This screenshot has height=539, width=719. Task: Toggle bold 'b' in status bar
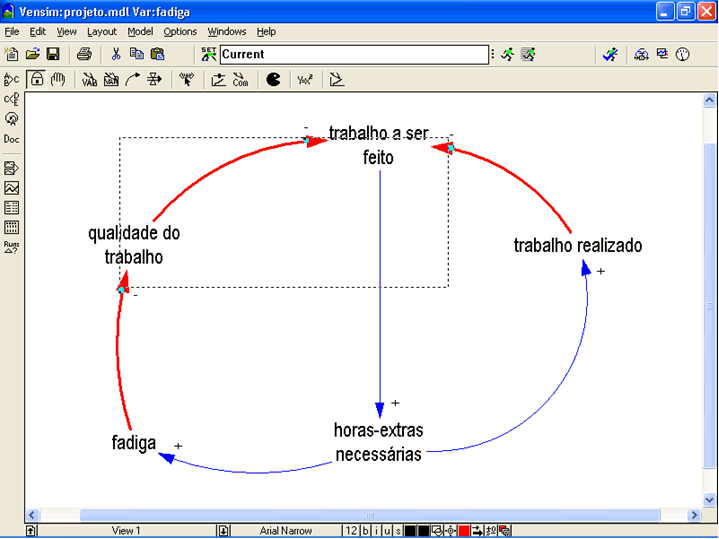(366, 530)
